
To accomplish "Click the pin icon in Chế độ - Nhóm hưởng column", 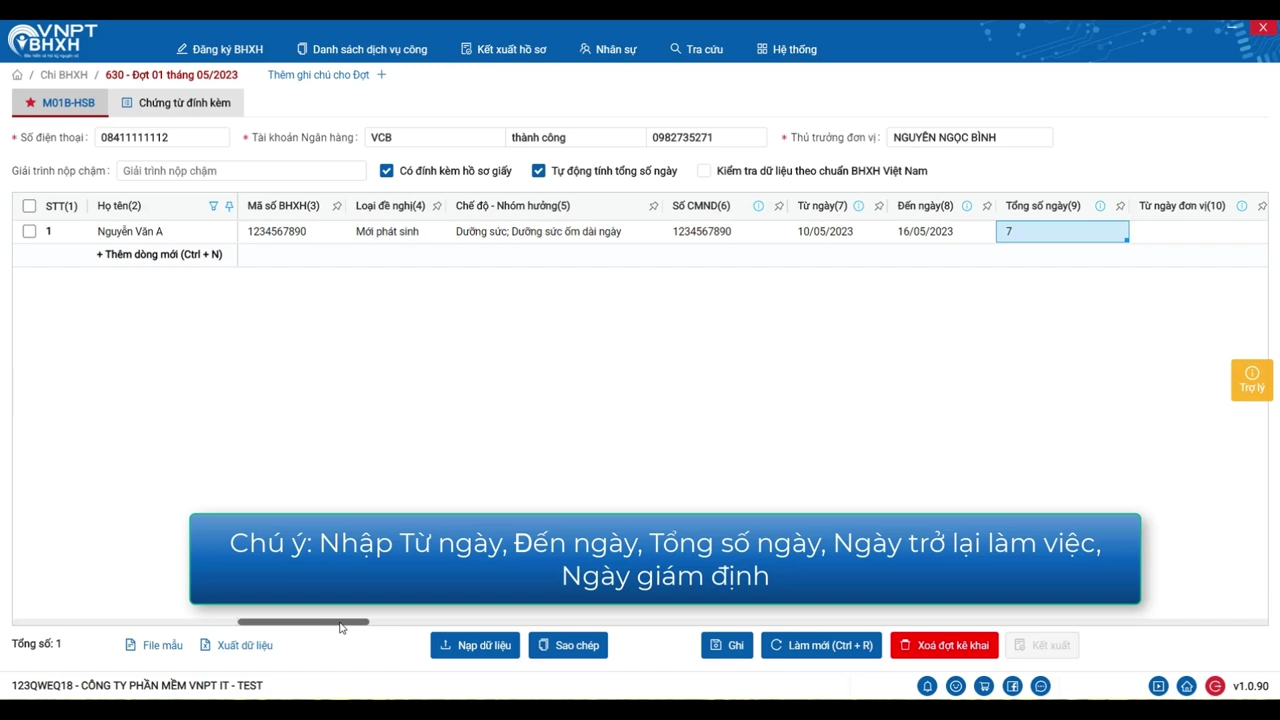I will tap(653, 206).
